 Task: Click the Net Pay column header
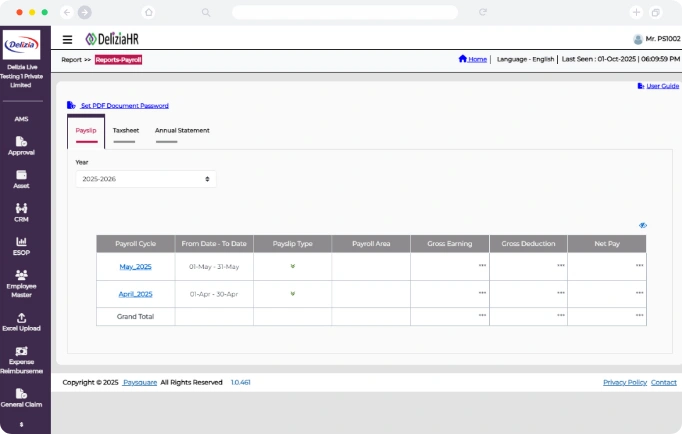click(x=607, y=244)
